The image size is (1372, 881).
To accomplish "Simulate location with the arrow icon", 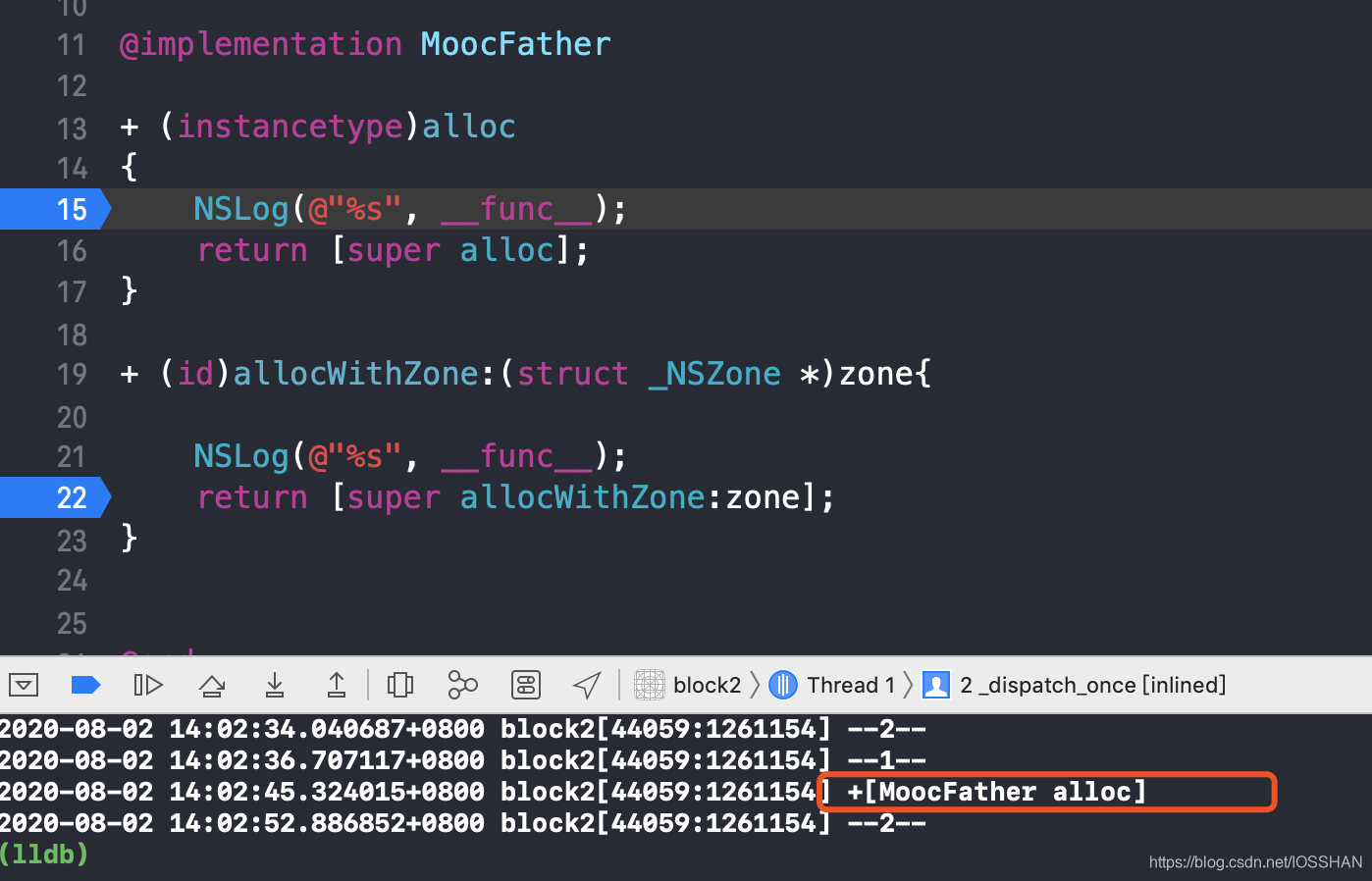I will click(587, 685).
